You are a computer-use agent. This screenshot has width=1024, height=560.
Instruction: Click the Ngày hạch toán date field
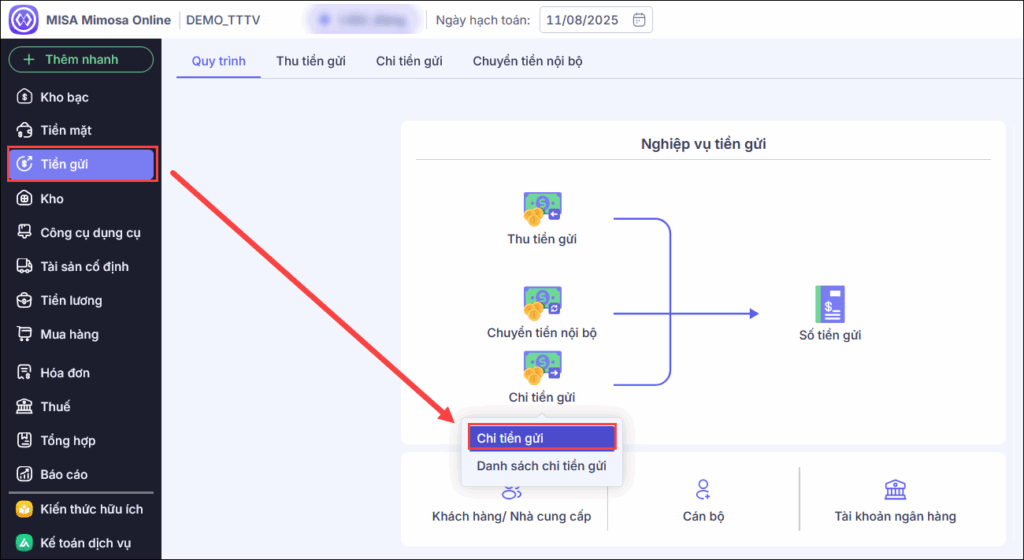[596, 20]
